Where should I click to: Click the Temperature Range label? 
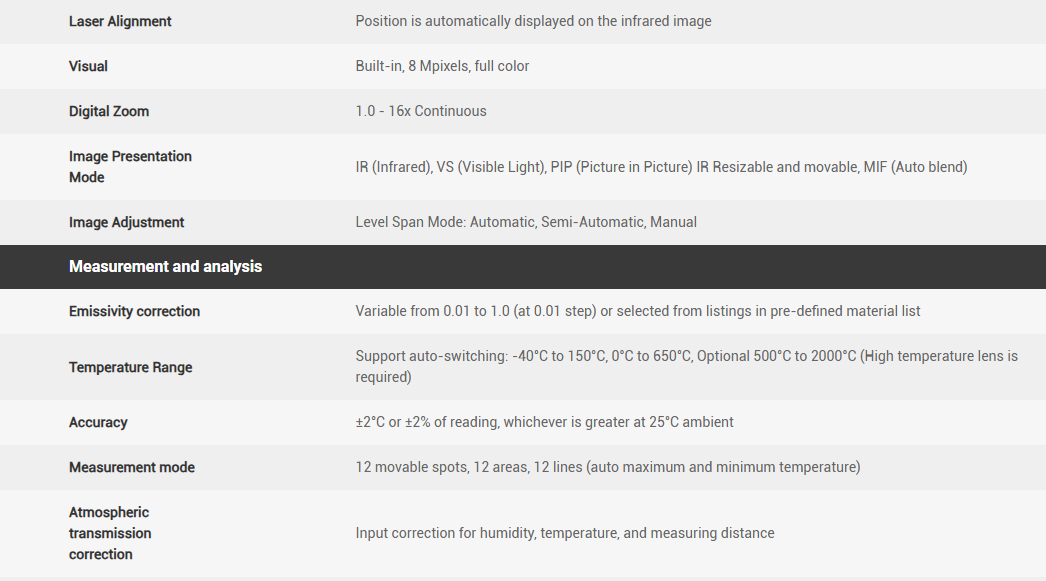(x=130, y=367)
